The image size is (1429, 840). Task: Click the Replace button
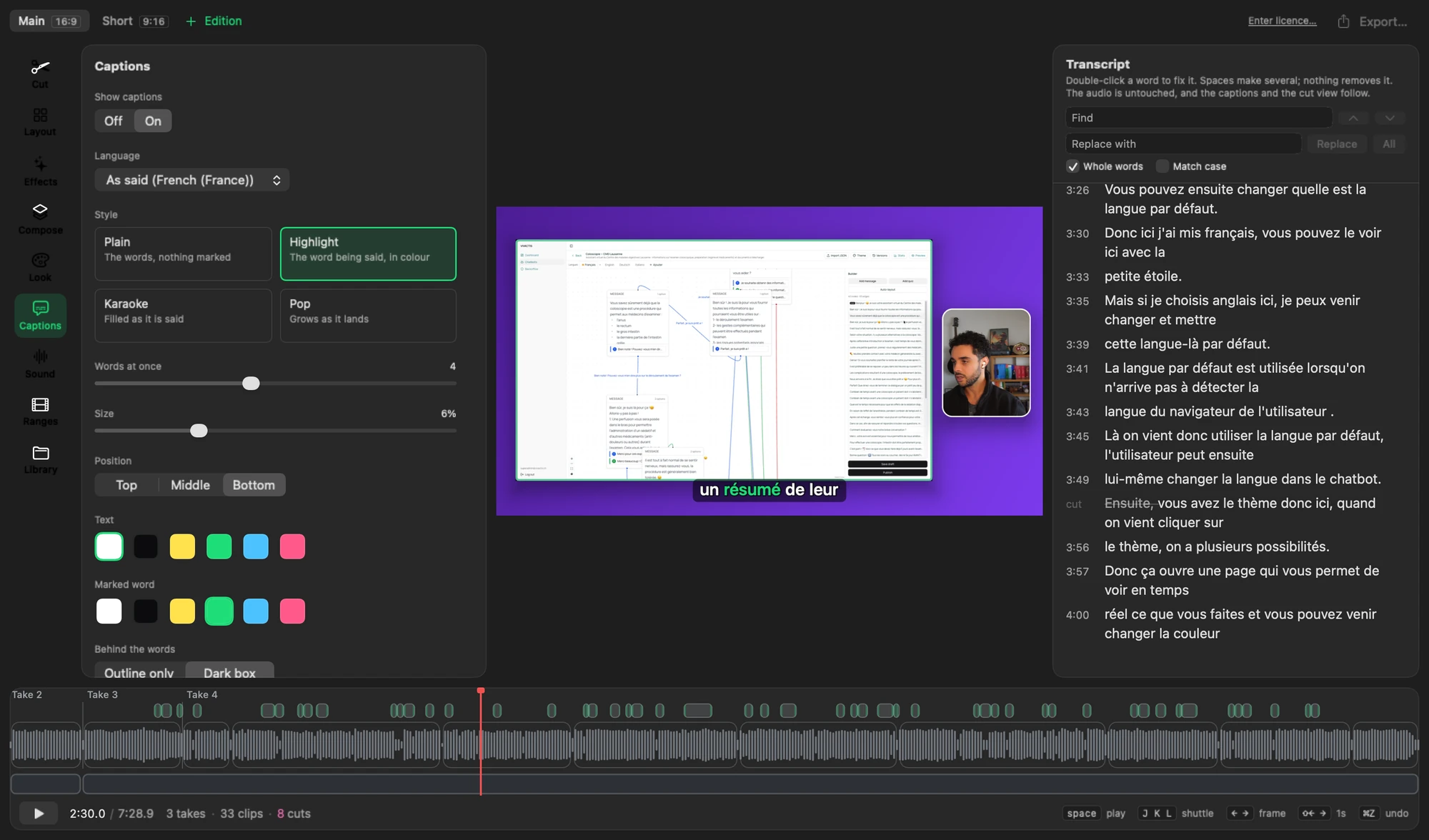pyautogui.click(x=1336, y=144)
